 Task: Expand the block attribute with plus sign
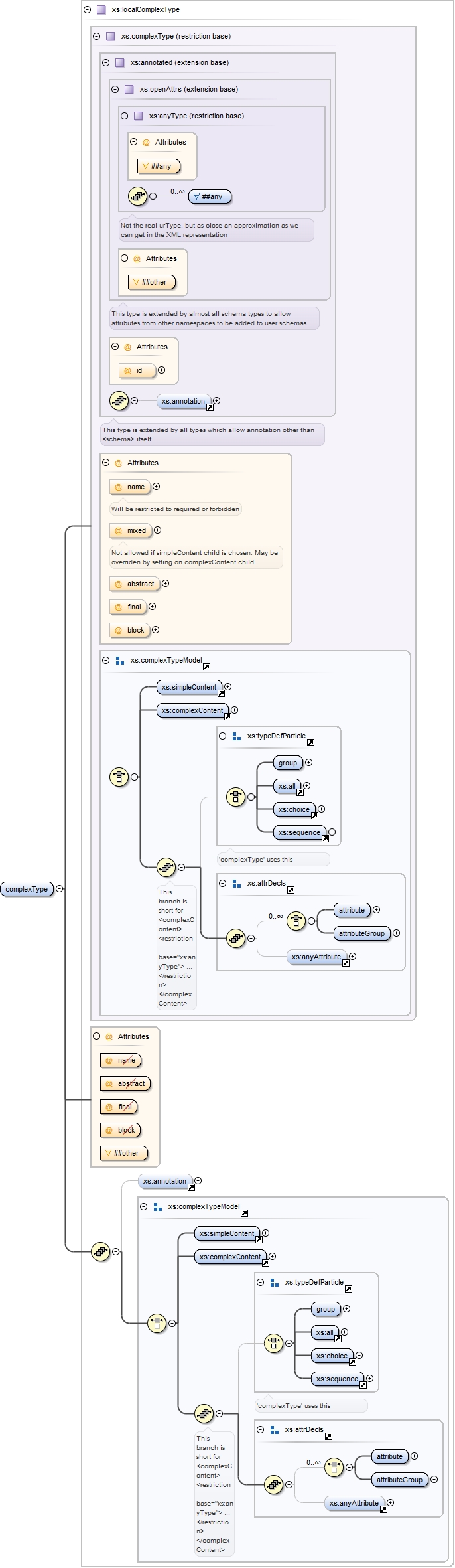(x=155, y=630)
